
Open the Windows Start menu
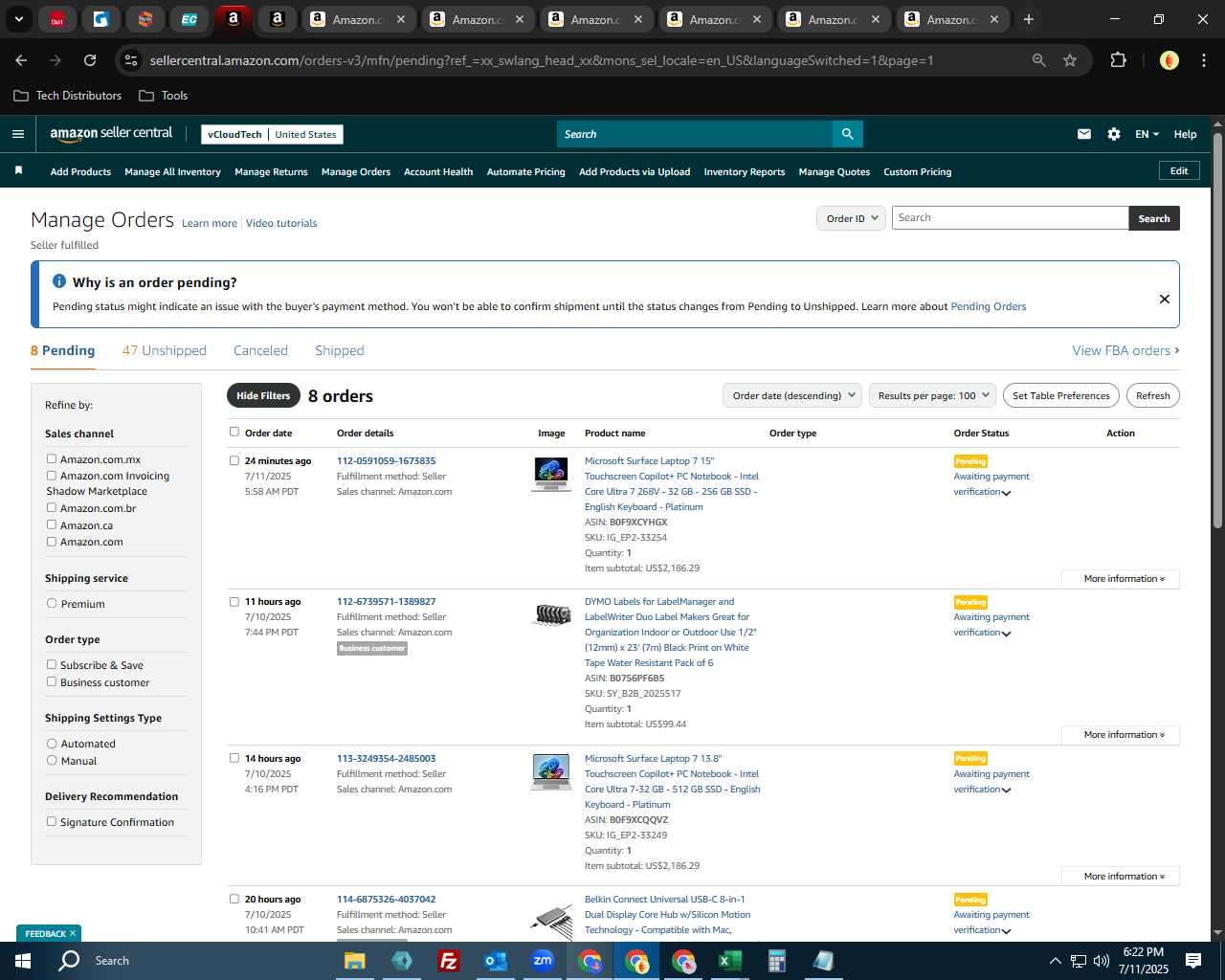coord(23,961)
